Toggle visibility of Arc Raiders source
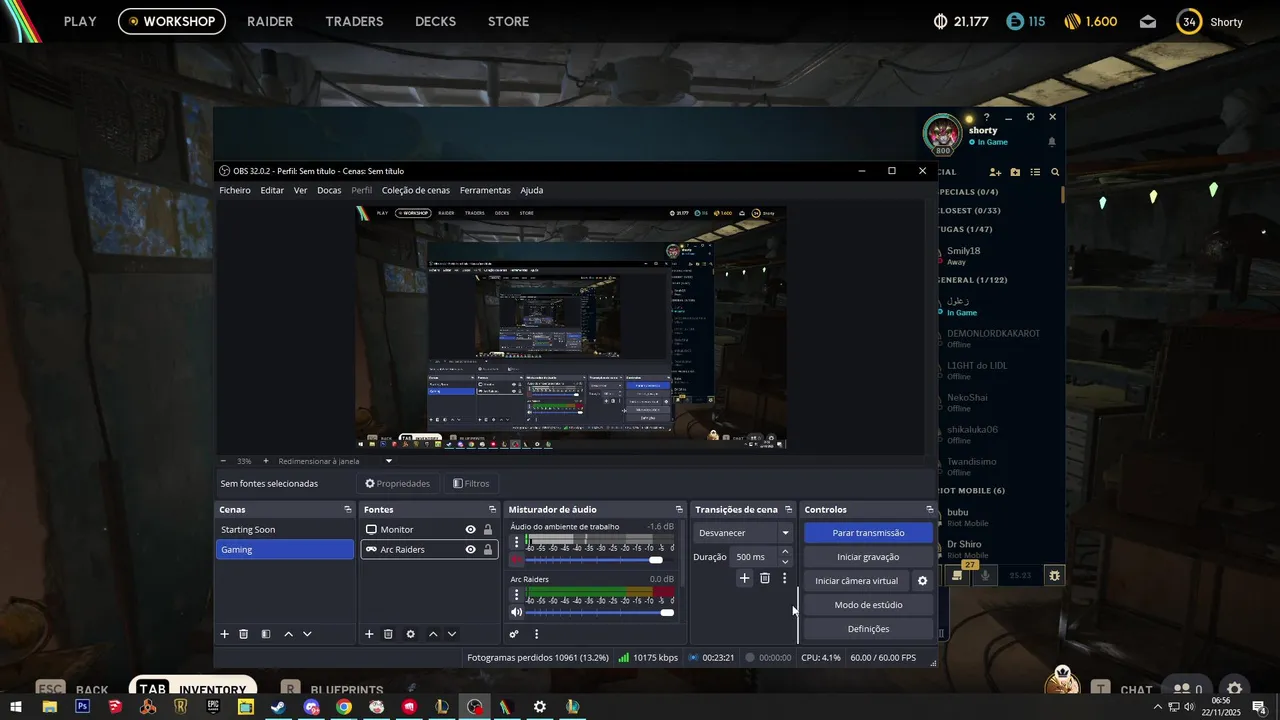This screenshot has width=1280, height=720. (x=470, y=550)
